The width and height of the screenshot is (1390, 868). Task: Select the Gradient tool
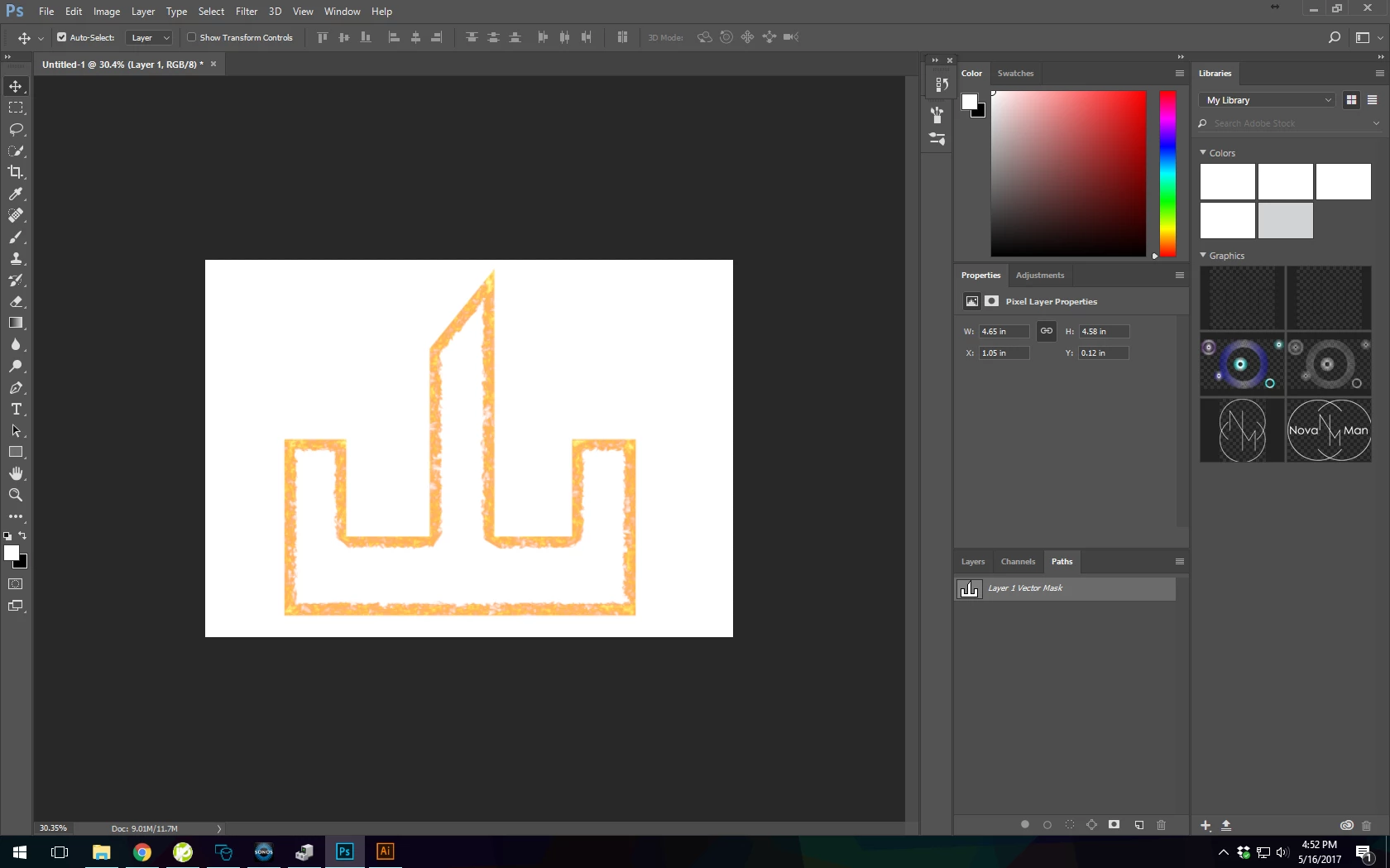[x=16, y=323]
